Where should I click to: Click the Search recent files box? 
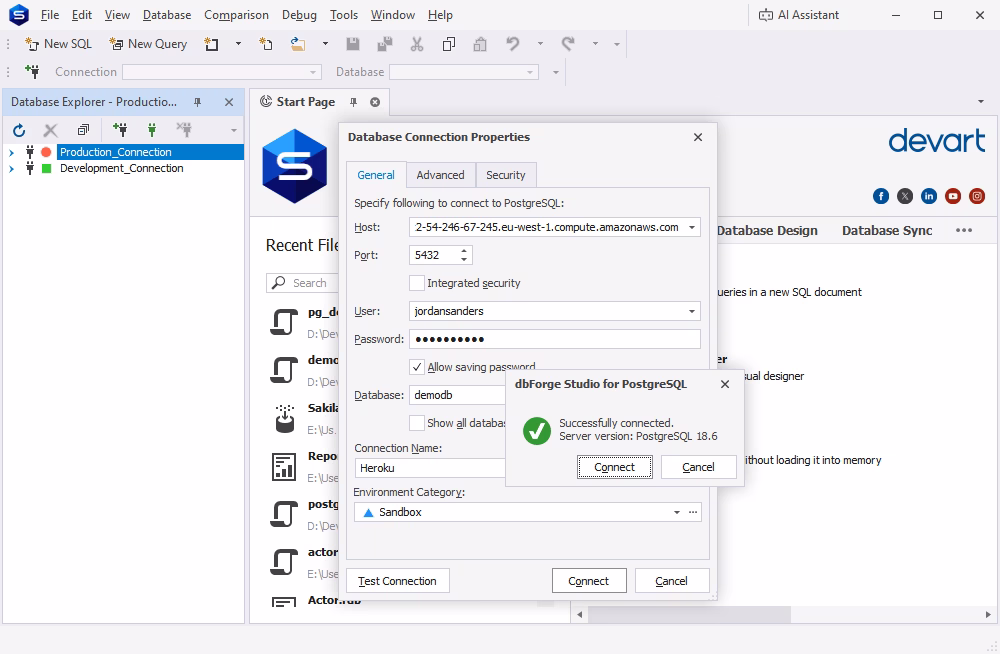click(x=302, y=283)
